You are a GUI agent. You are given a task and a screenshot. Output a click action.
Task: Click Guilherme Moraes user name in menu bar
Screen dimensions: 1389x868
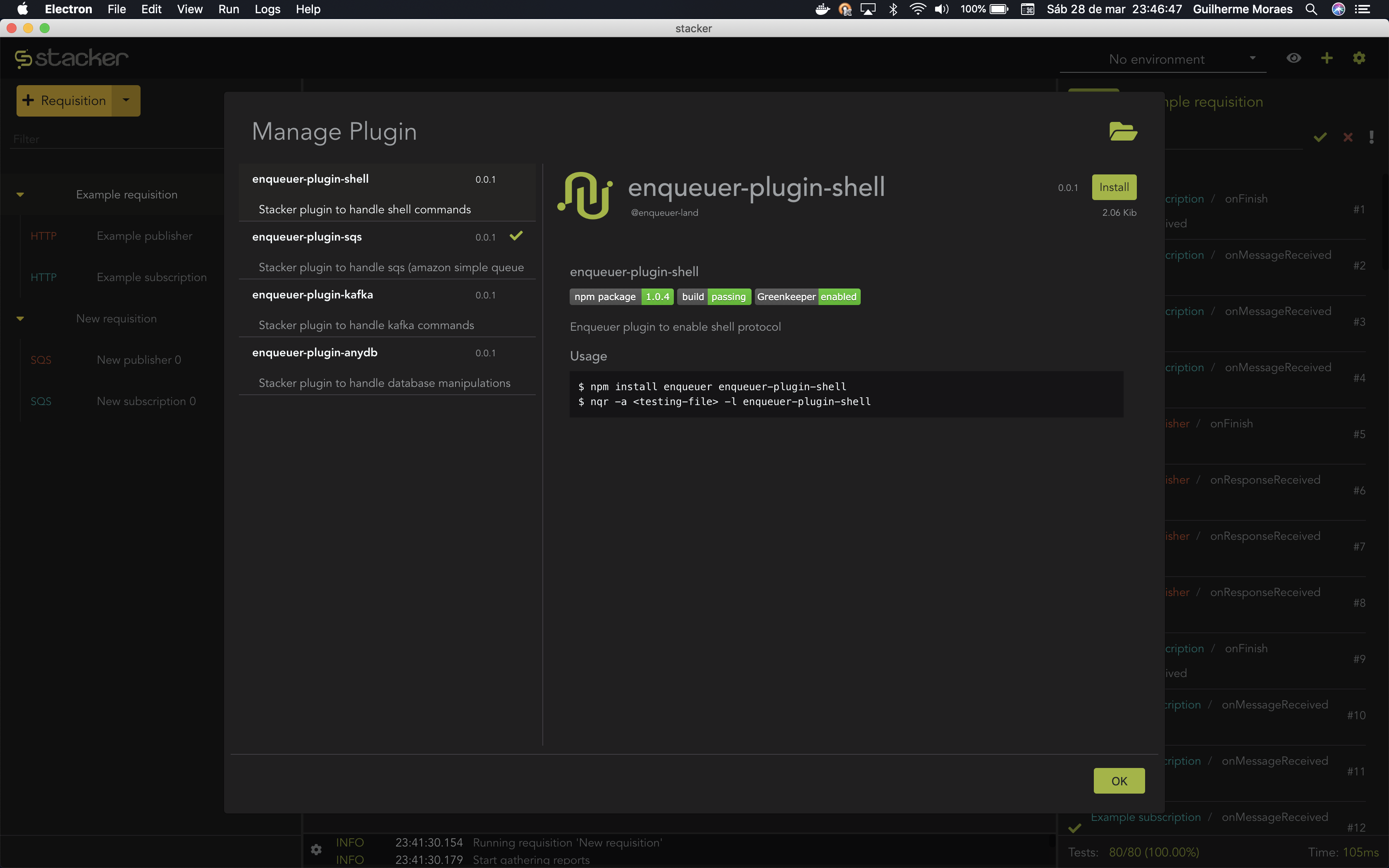pos(1243,9)
